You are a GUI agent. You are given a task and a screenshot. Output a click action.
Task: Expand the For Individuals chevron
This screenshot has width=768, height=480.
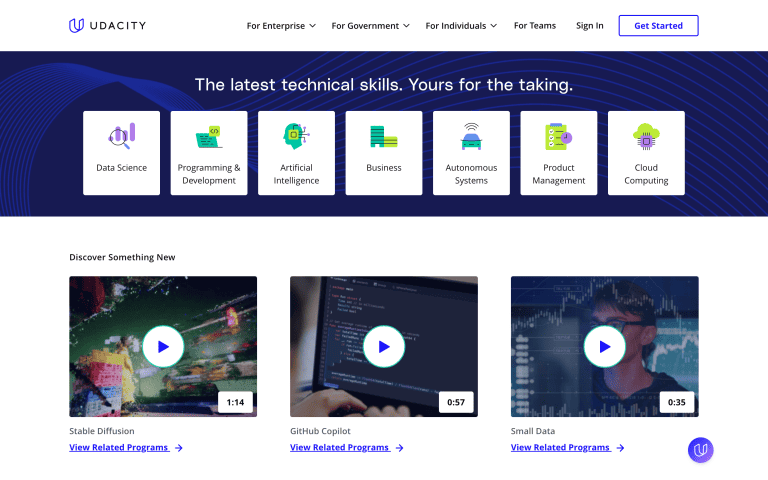[x=494, y=25]
